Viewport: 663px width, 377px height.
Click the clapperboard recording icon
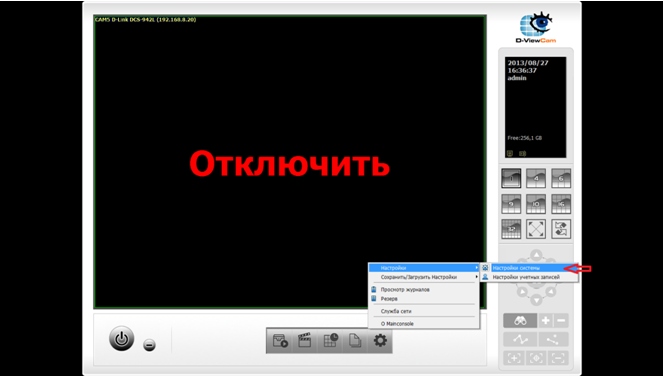click(304, 340)
